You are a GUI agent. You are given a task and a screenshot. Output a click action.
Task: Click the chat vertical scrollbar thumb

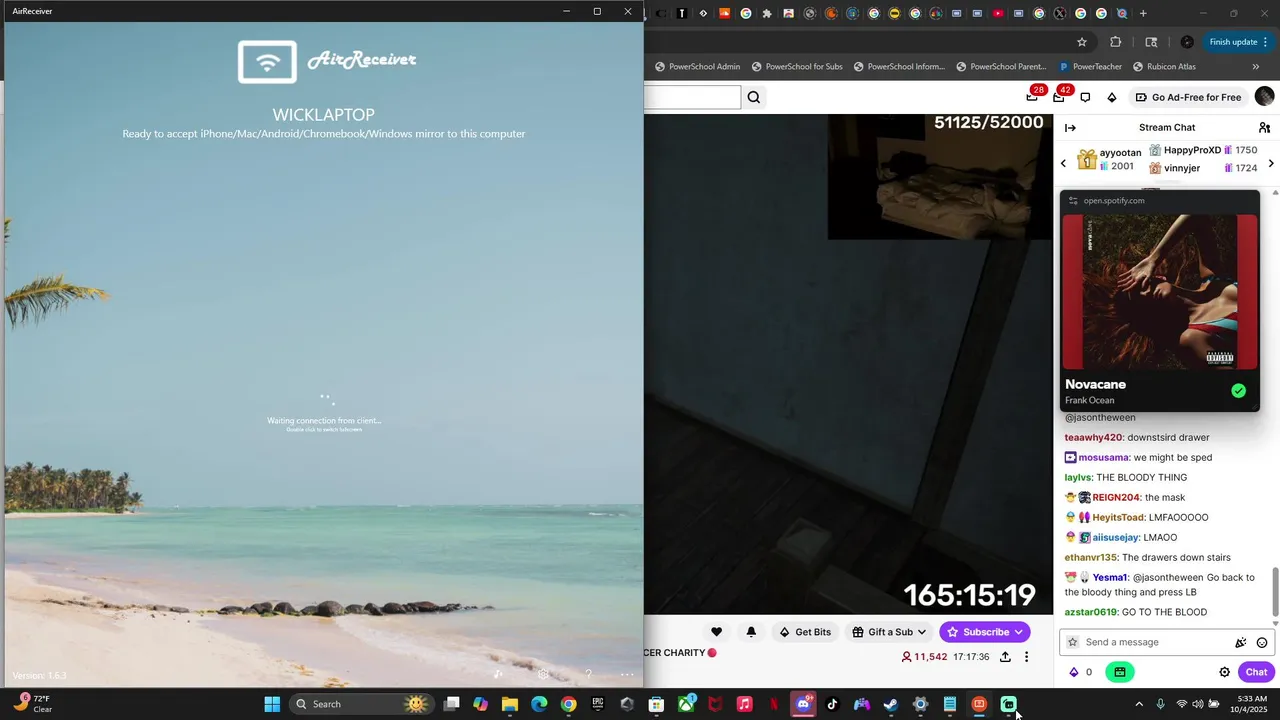(x=1275, y=592)
